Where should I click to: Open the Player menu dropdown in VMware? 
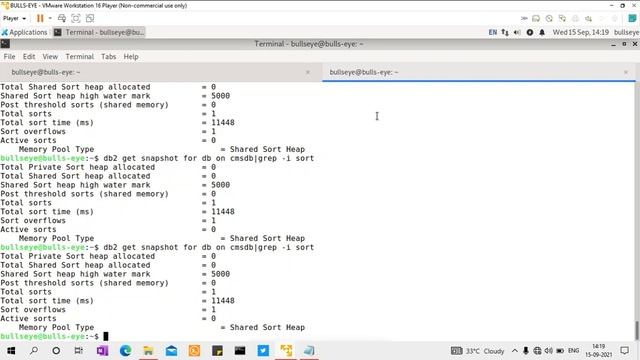[14, 18]
